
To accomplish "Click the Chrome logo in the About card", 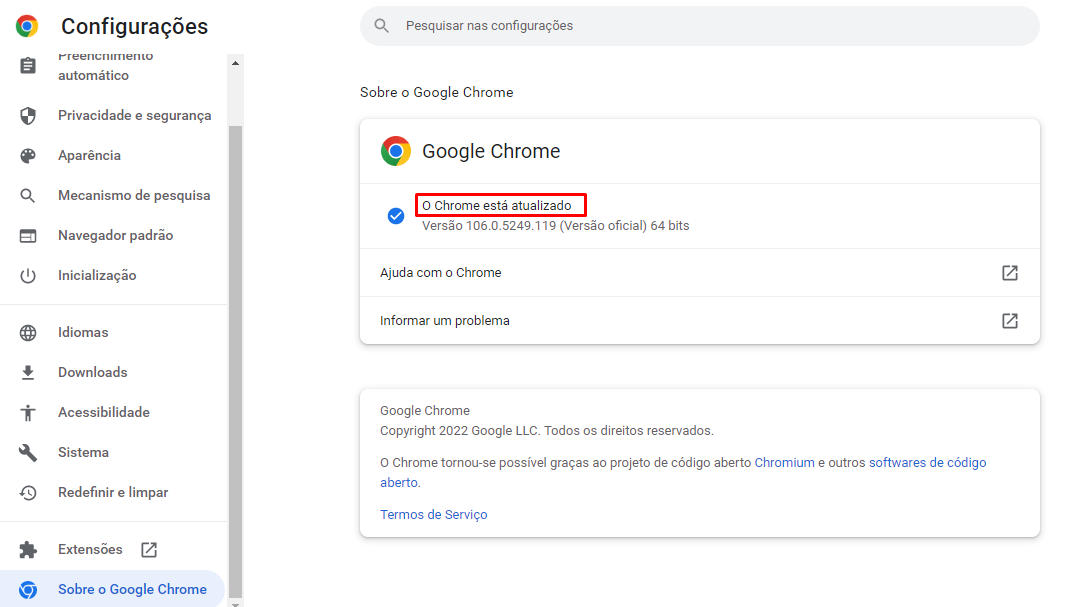I will click(395, 151).
